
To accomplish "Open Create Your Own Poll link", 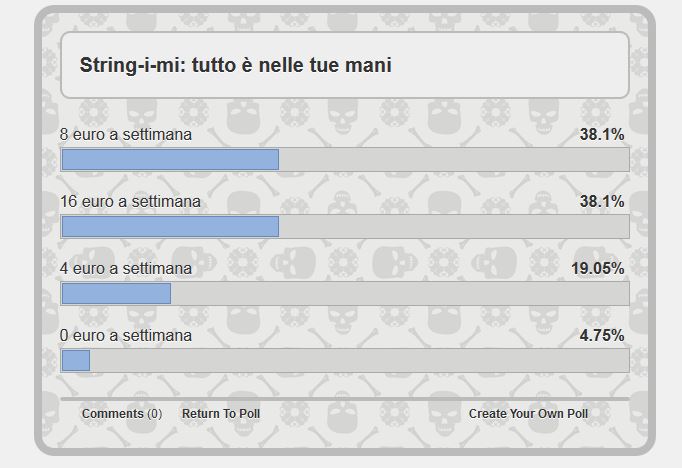I will tap(528, 414).
